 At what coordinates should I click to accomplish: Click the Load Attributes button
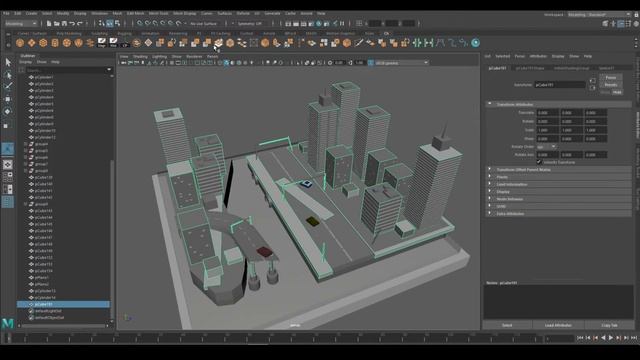[x=558, y=325]
